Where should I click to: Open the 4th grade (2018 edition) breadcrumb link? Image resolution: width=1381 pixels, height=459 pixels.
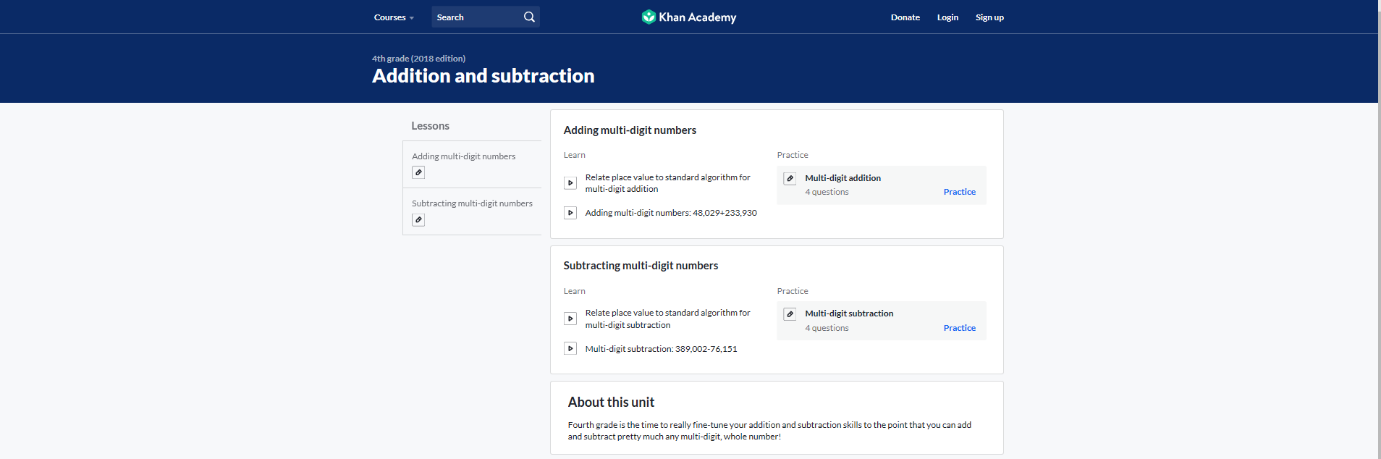pyautogui.click(x=419, y=58)
